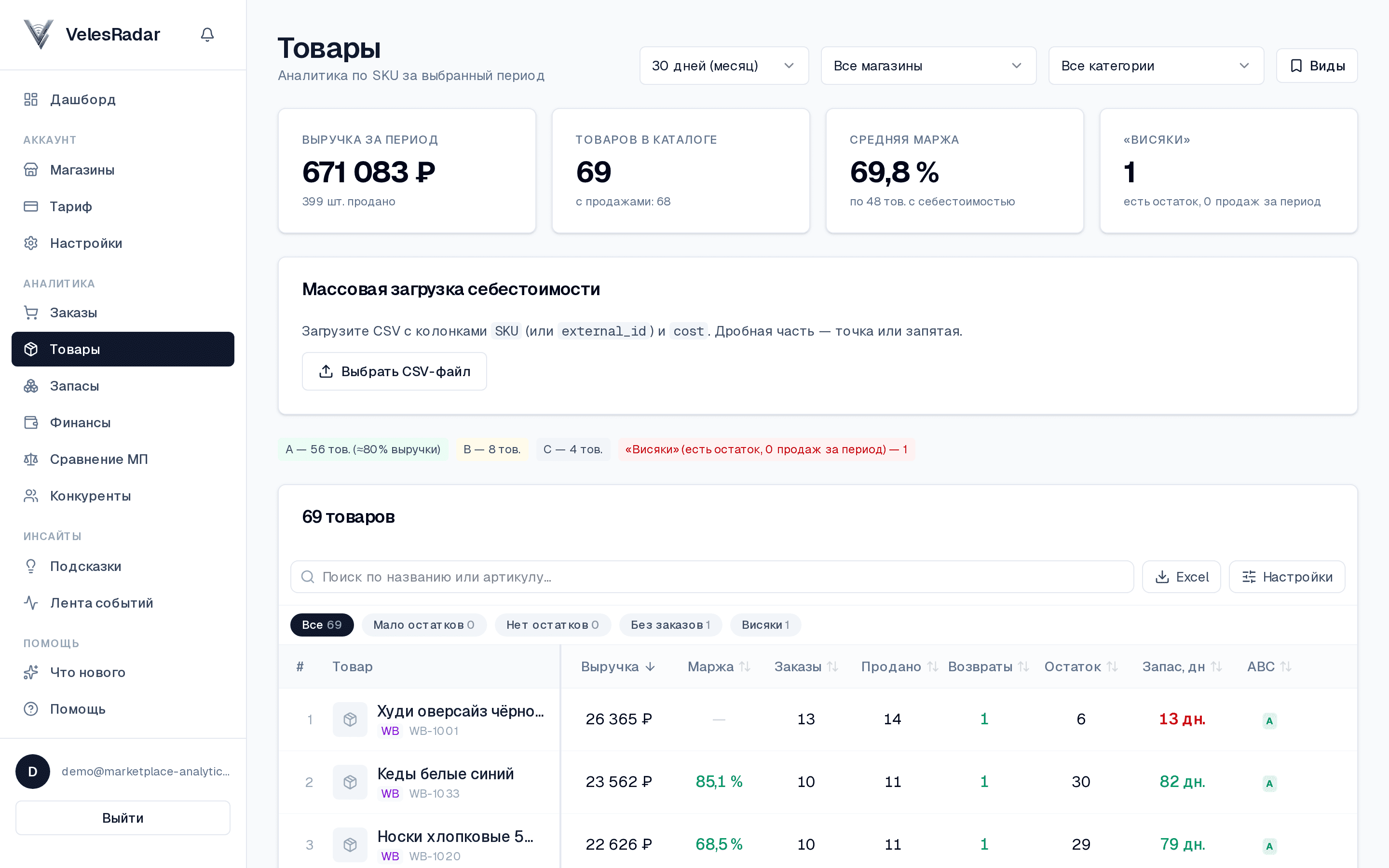Open the Тариф page
Viewport: 1389px width, 868px height.
(x=123, y=206)
